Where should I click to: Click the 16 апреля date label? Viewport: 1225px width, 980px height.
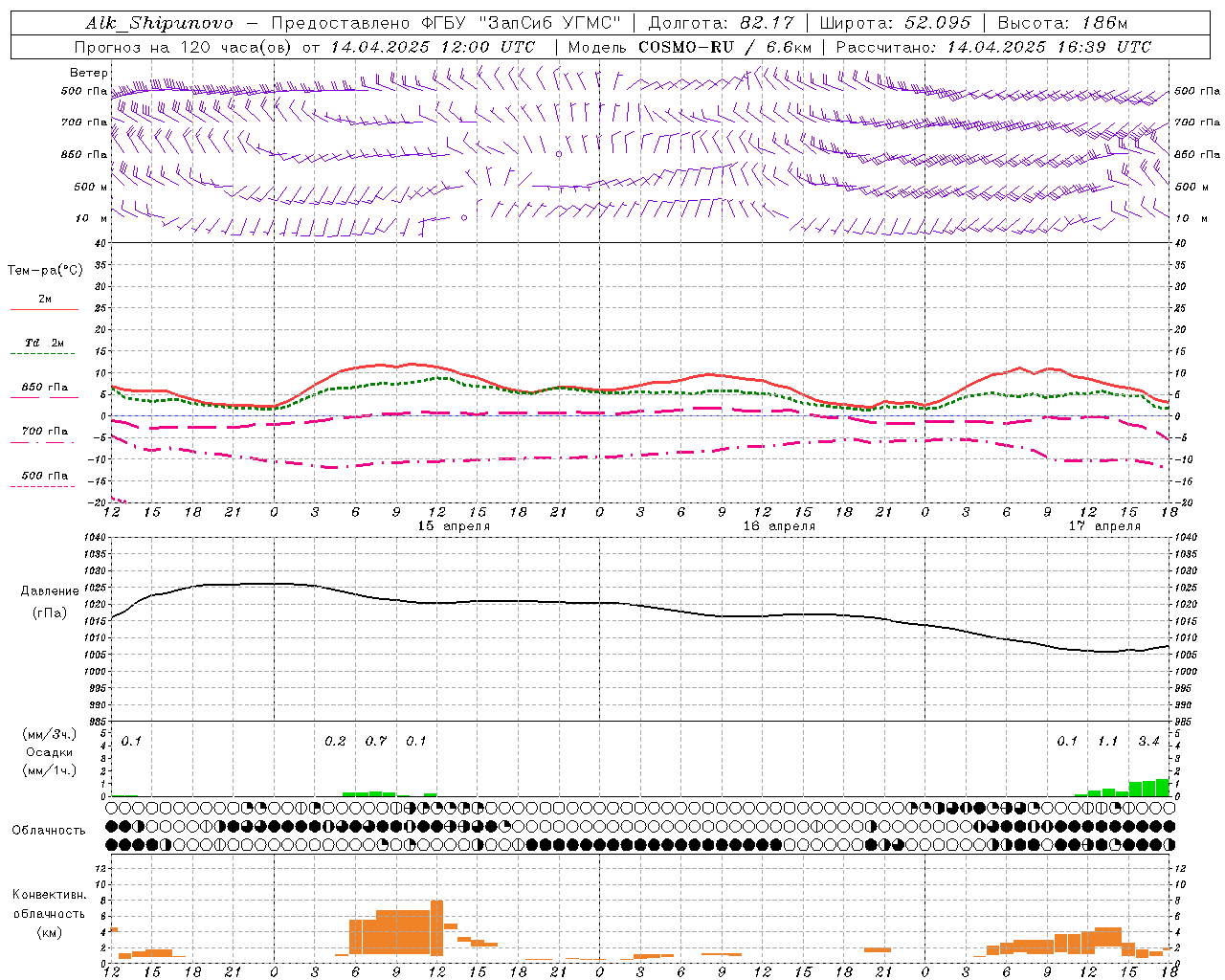click(779, 526)
